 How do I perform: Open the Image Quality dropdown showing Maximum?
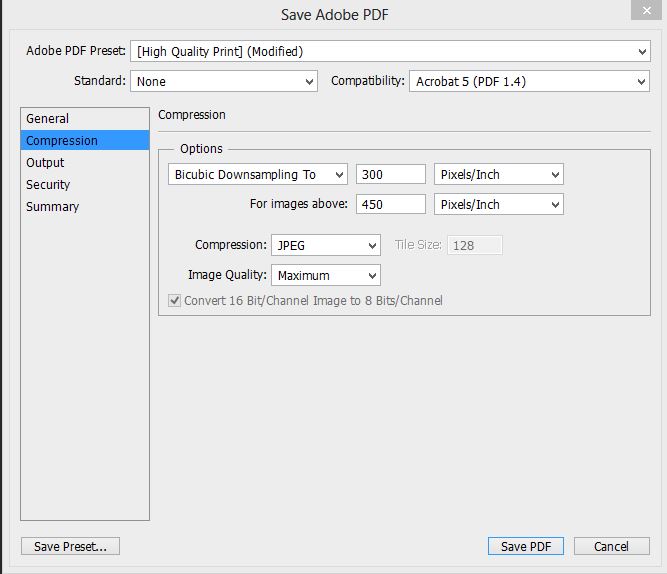[326, 275]
